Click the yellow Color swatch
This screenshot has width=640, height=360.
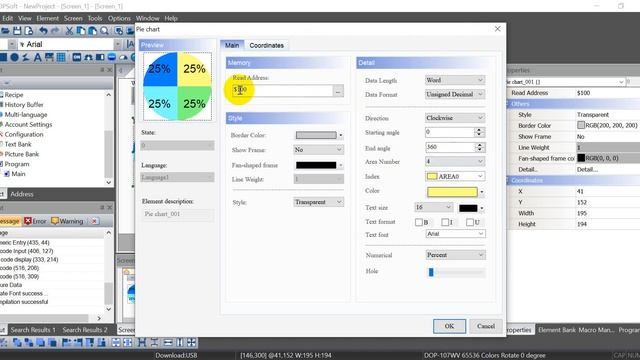(452, 191)
